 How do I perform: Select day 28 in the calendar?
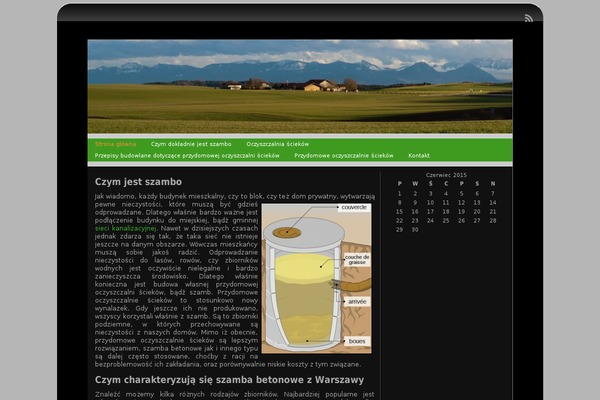coord(493,221)
